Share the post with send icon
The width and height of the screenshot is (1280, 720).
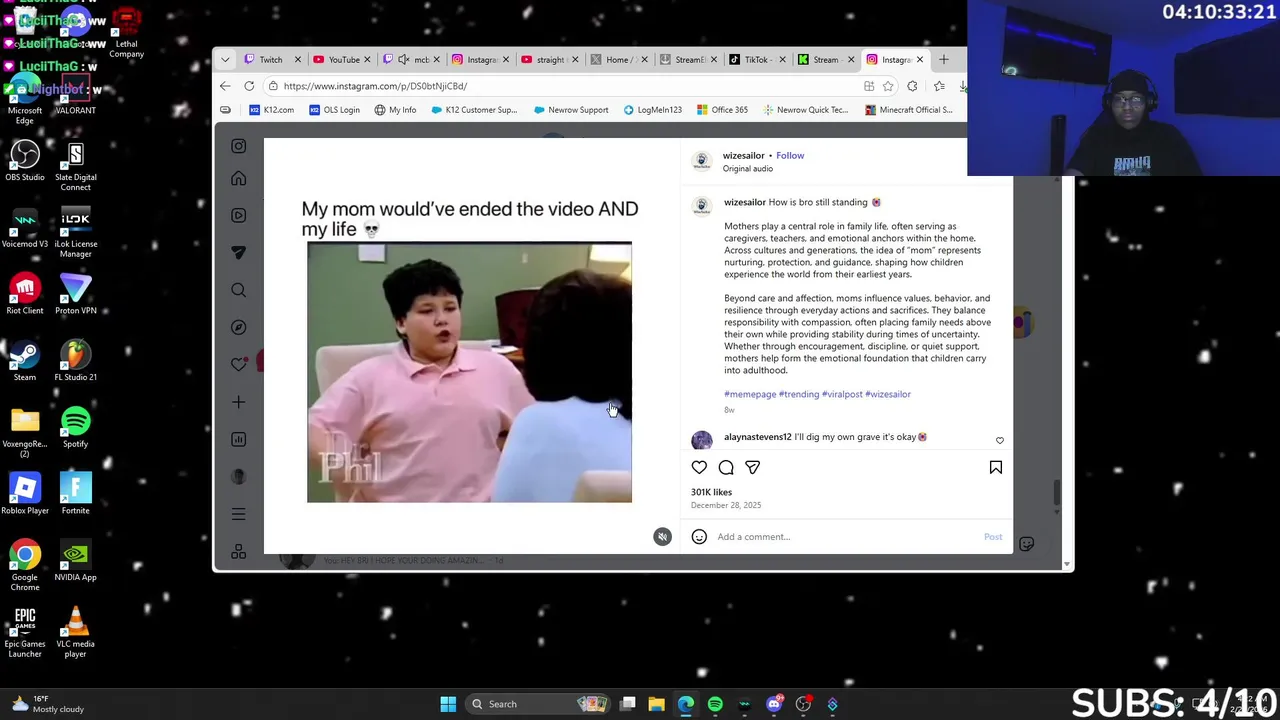[752, 467]
